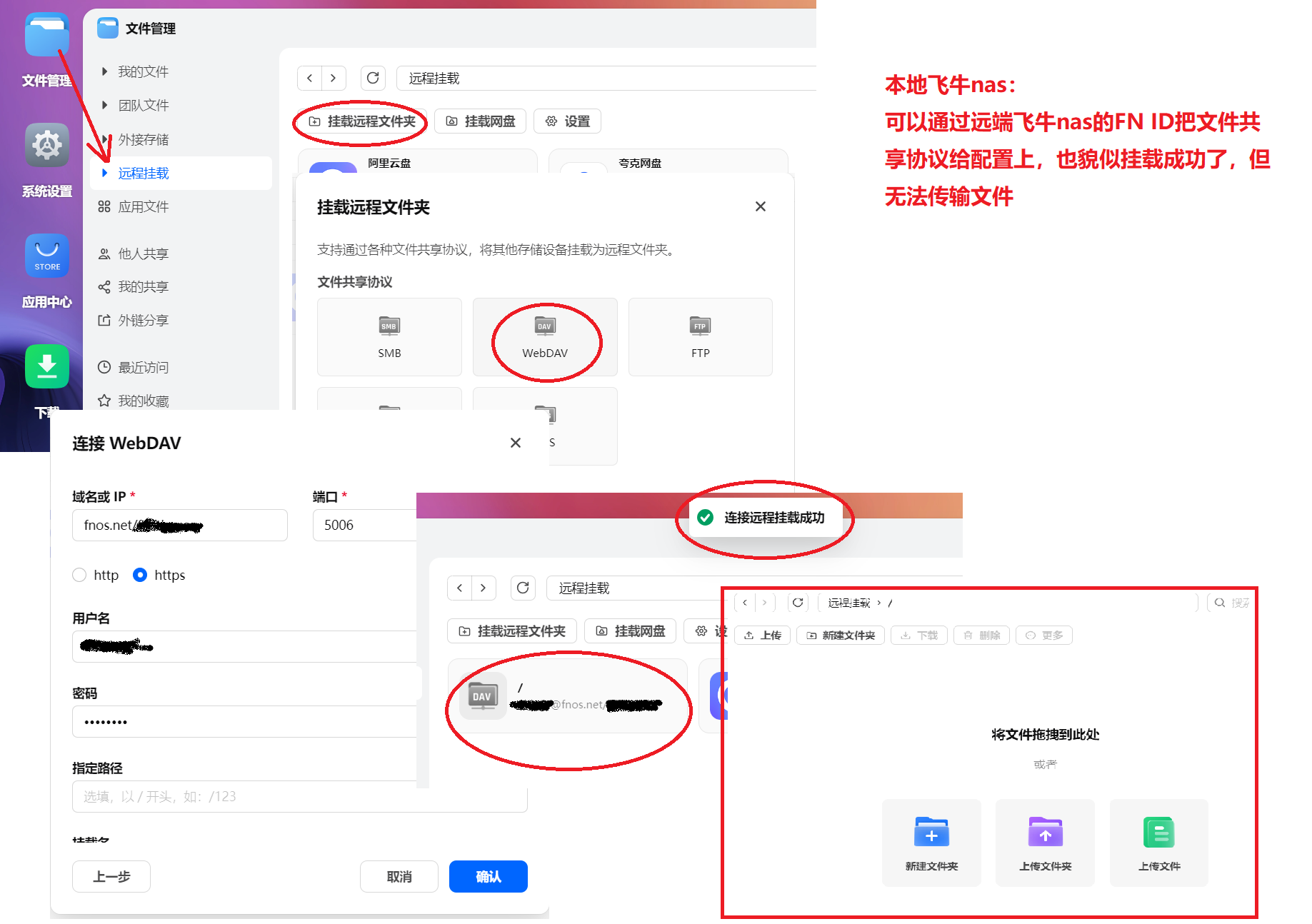Screen dimensions: 1312x924
Task: Open the 更多 toolbar menu
Action: click(1044, 636)
